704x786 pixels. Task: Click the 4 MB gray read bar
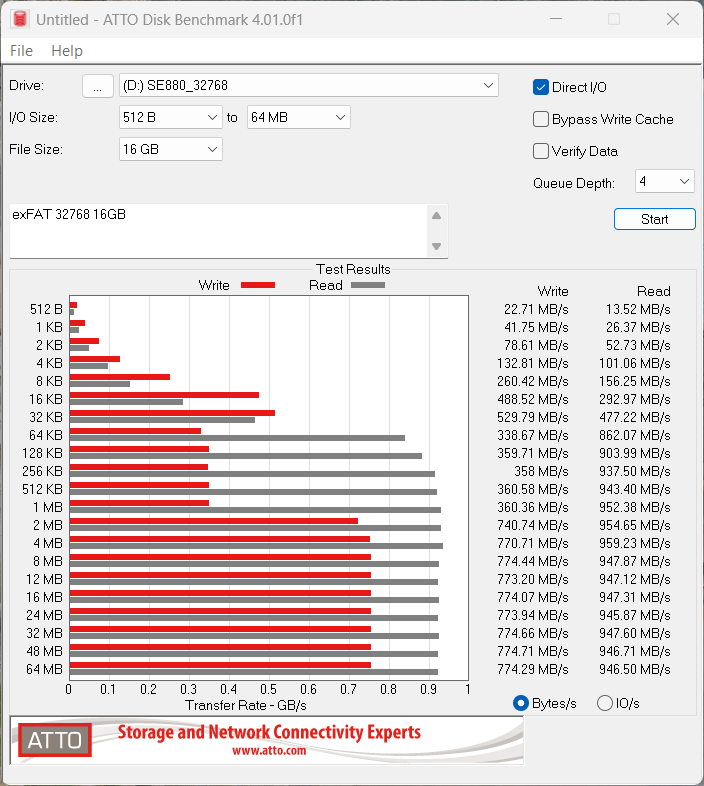click(x=256, y=546)
